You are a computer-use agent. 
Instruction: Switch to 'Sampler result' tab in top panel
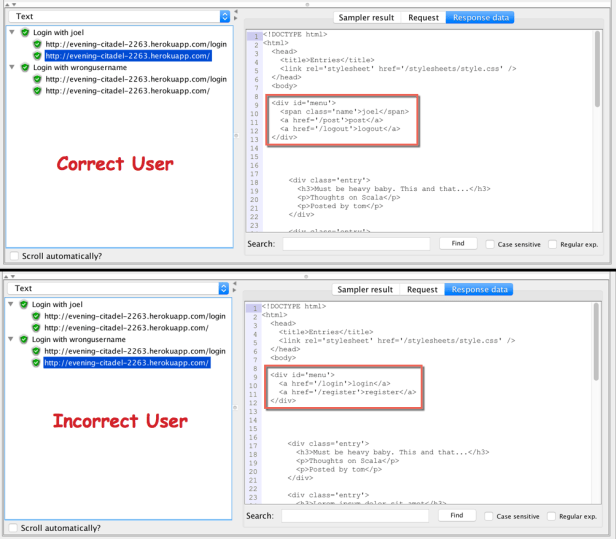(366, 18)
